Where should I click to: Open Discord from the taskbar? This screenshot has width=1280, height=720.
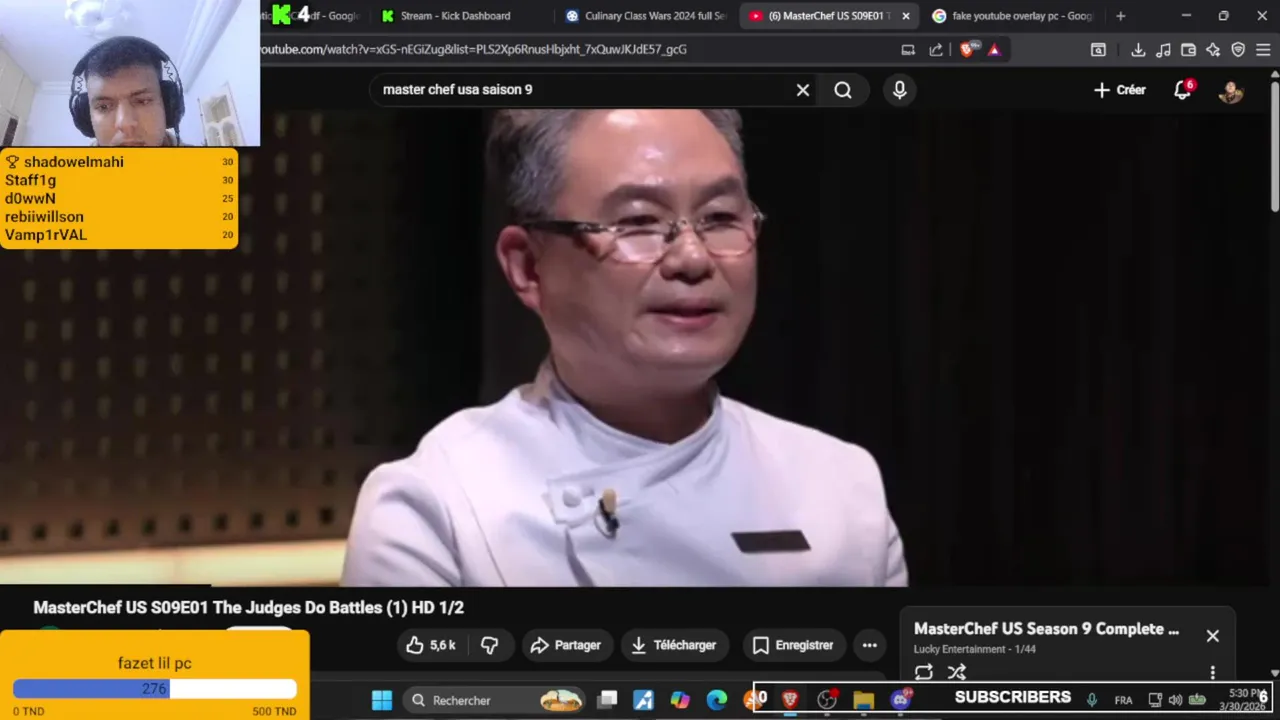[900, 700]
